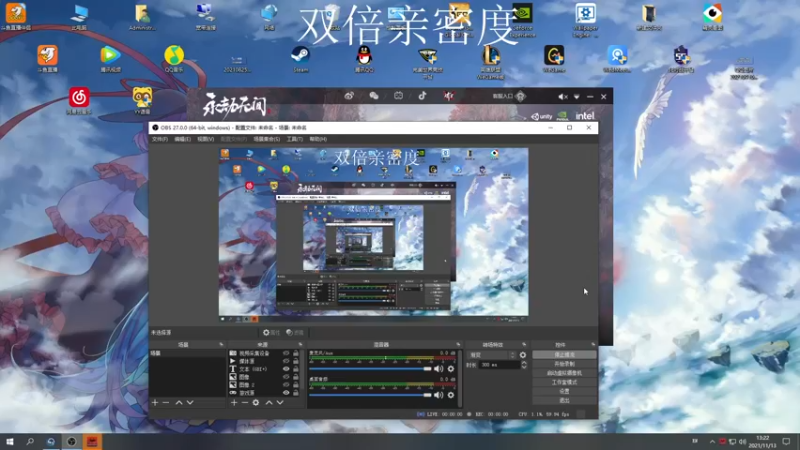Open desktop audio settings gear

(x=451, y=395)
